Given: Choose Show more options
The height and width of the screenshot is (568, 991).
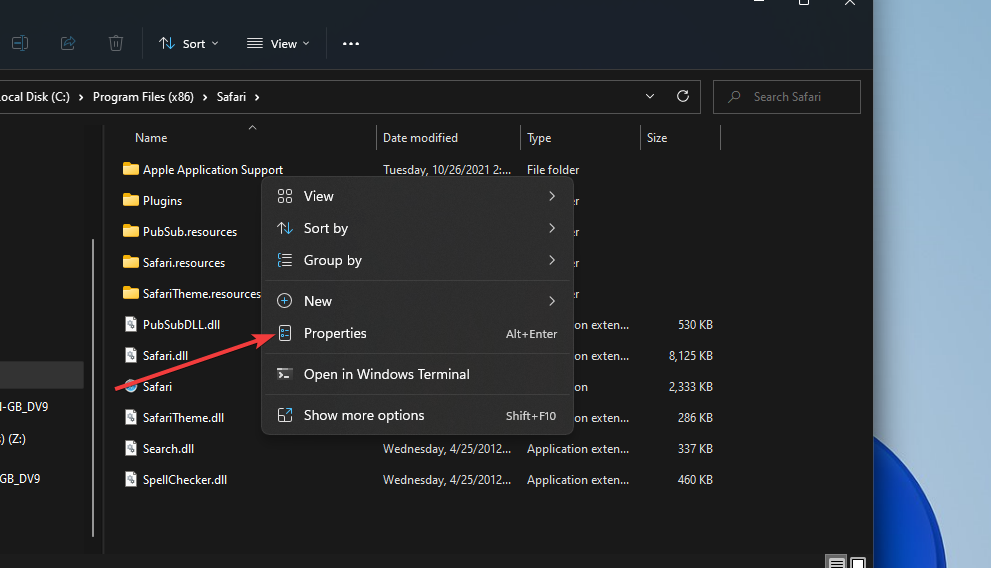Looking at the screenshot, I should (x=417, y=415).
